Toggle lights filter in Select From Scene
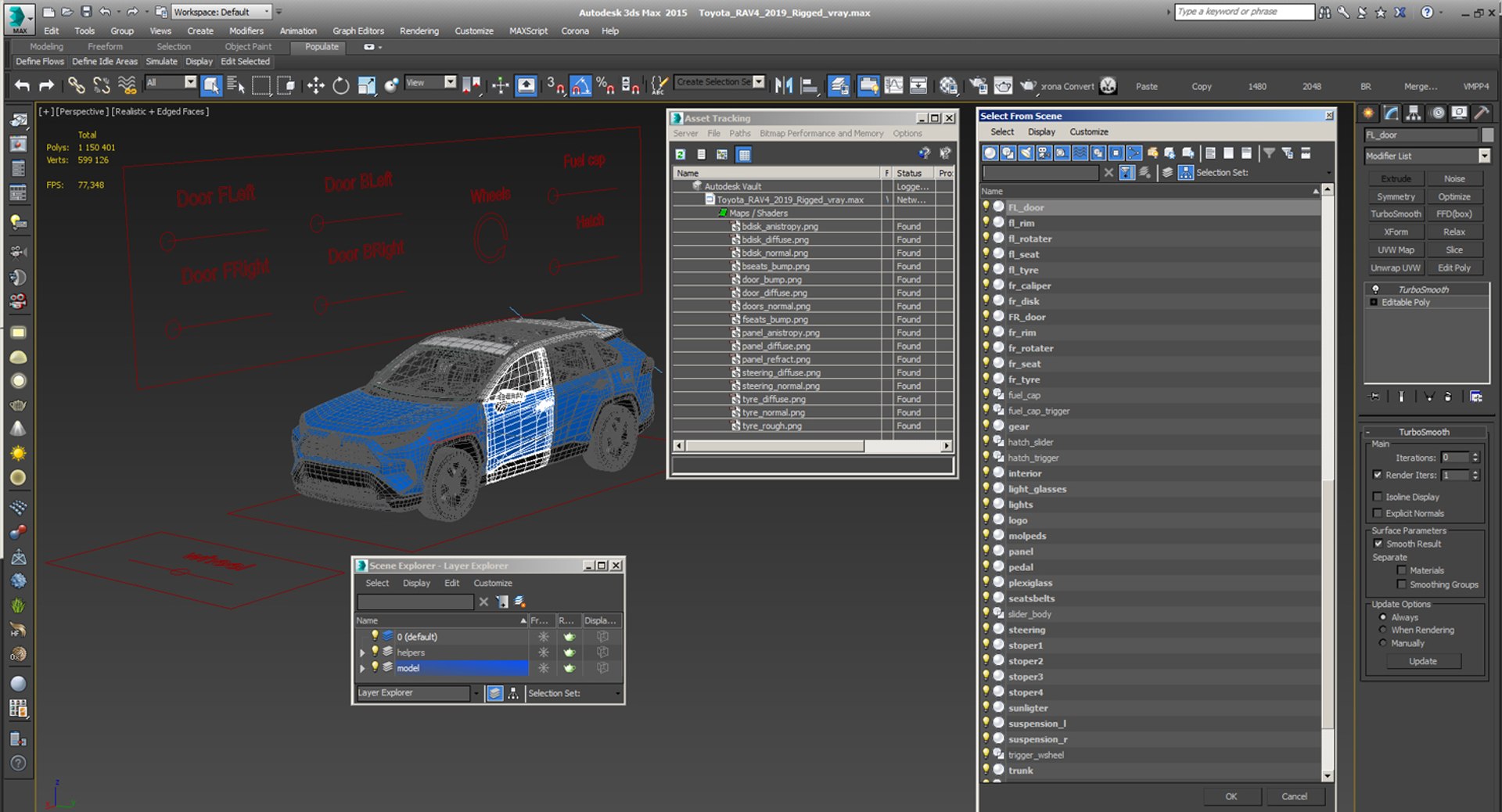1502x812 pixels. pyautogui.click(x=1026, y=153)
